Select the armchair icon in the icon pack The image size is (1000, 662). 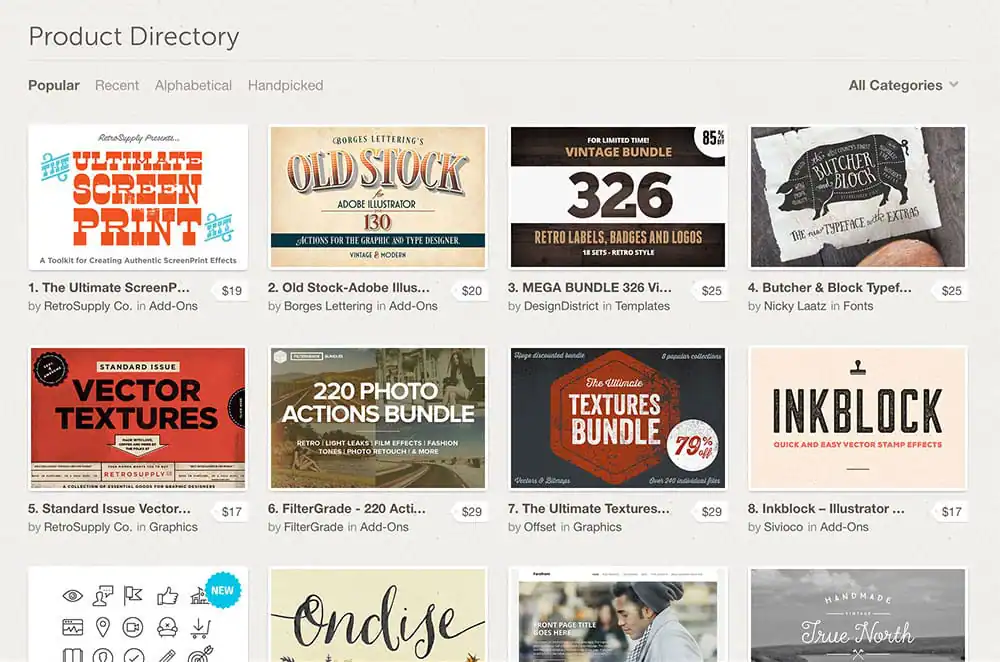click(x=167, y=628)
